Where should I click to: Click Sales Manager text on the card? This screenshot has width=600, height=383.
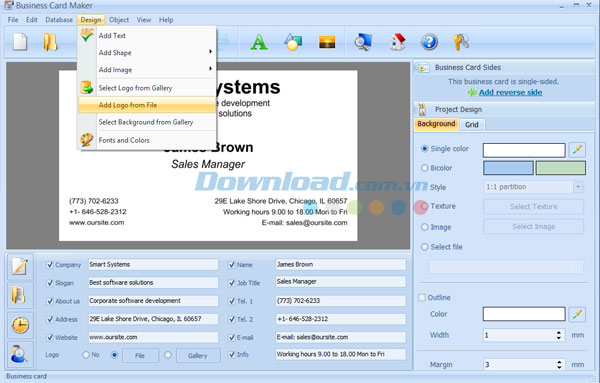pos(208,164)
